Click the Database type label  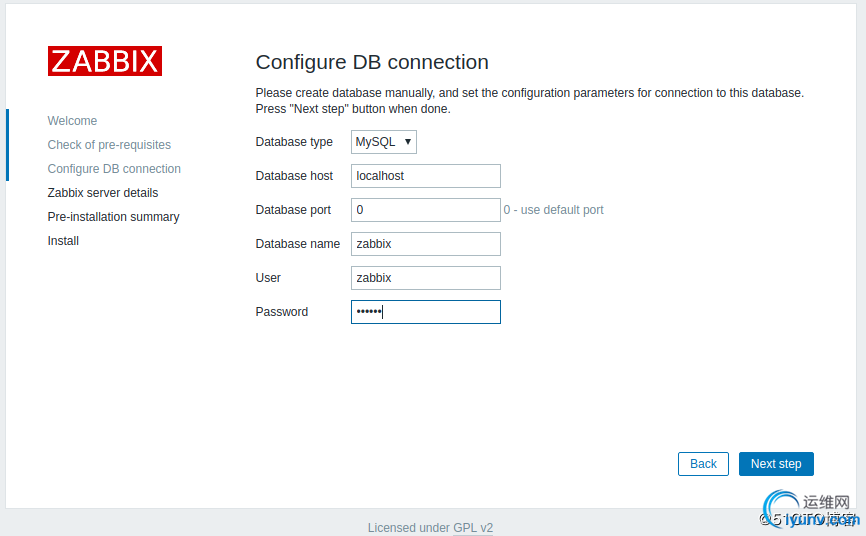294,142
